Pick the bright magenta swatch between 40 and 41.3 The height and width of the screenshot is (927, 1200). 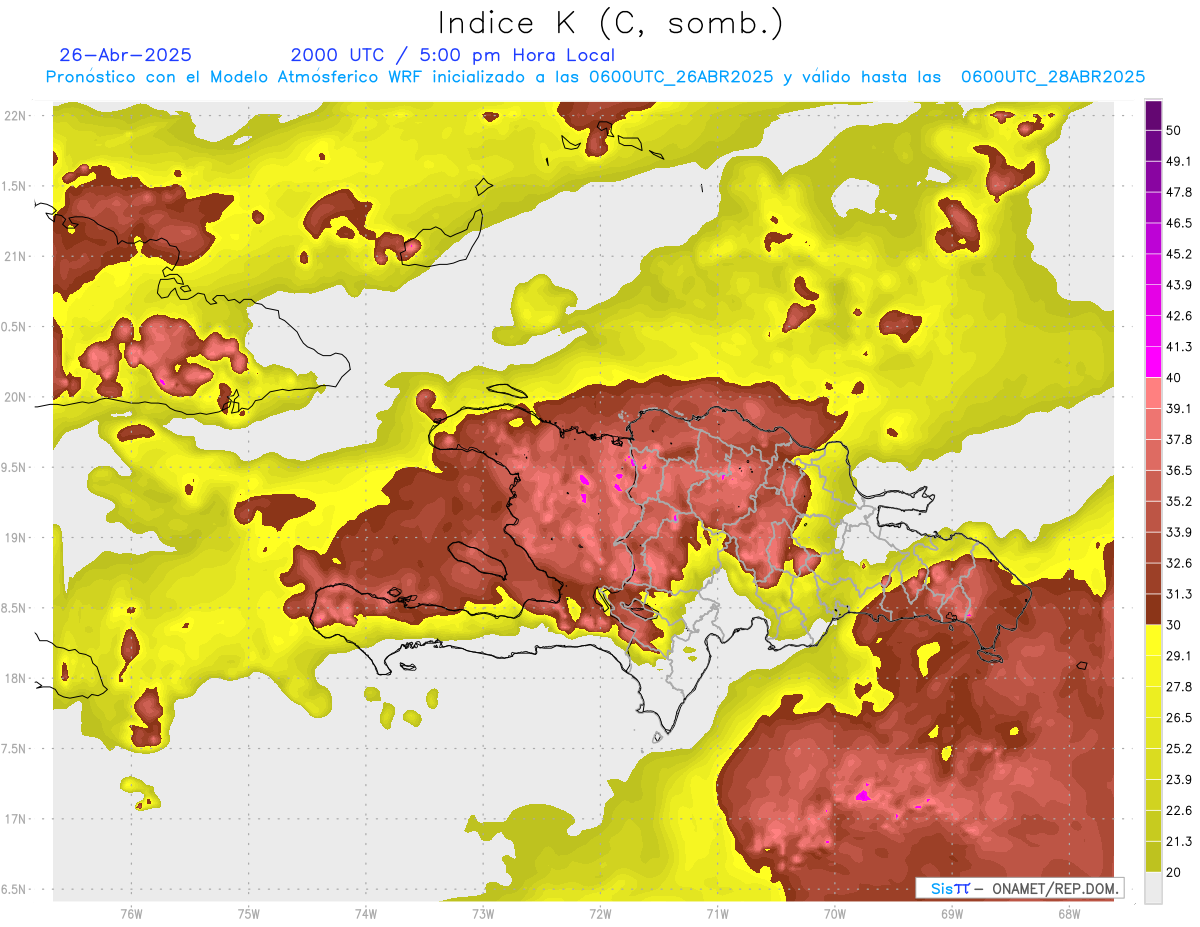(1153, 362)
